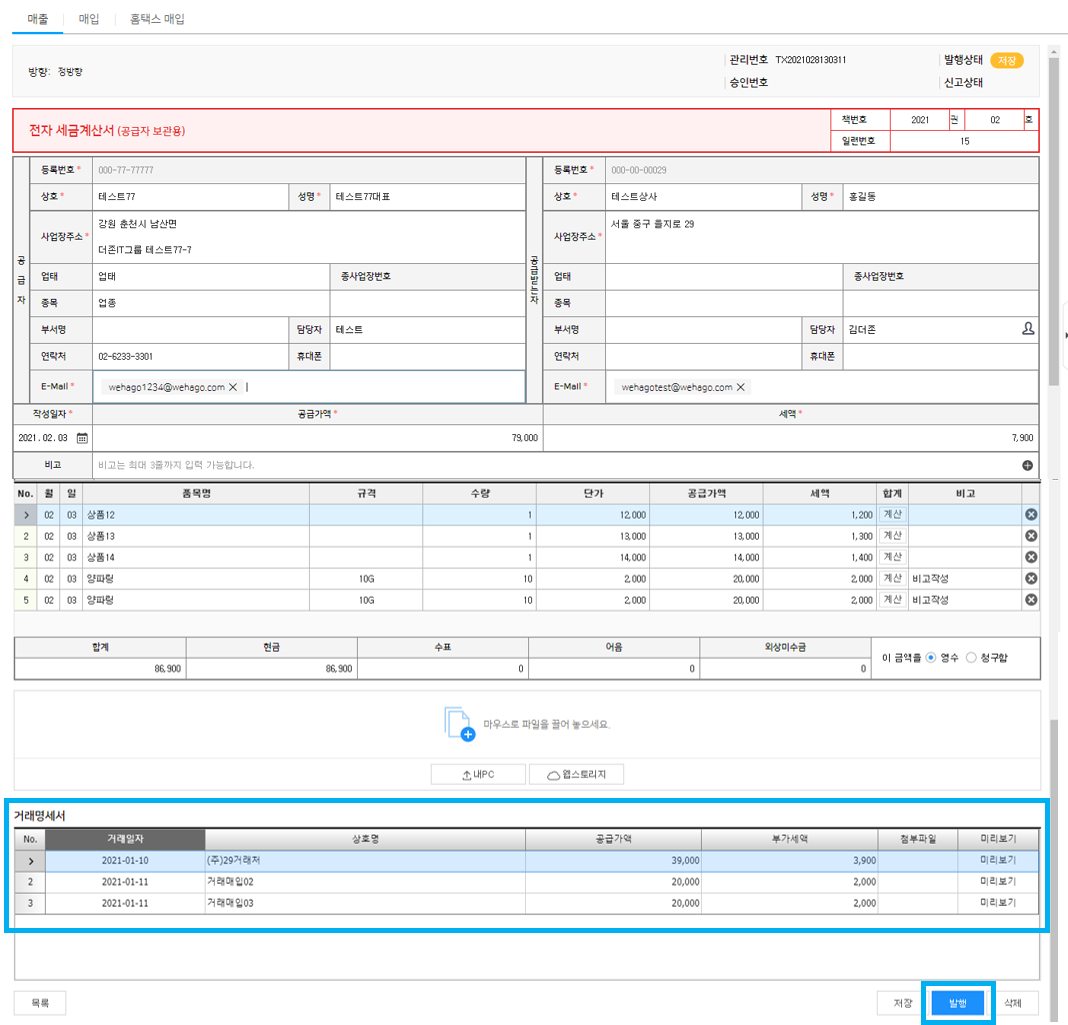Expand item row 1 arrow for 상품12
Viewport: 1068px width, 1025px height.
(x=26, y=514)
